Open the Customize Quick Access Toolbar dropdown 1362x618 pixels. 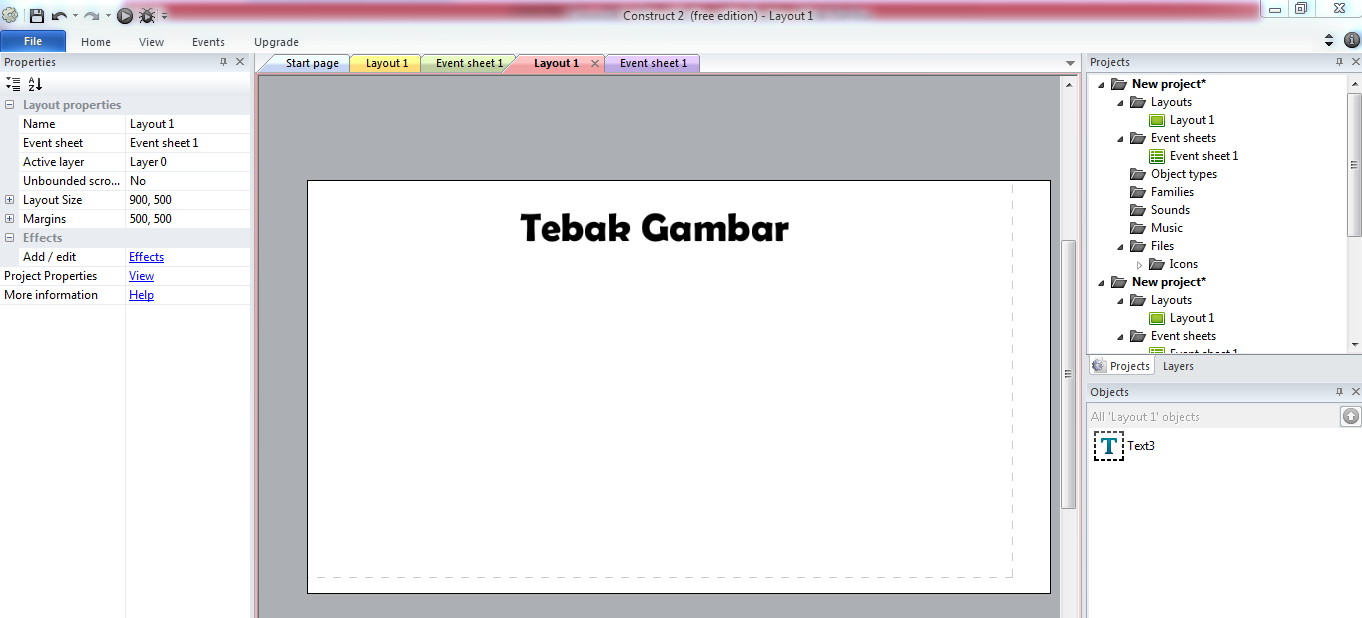[x=164, y=16]
